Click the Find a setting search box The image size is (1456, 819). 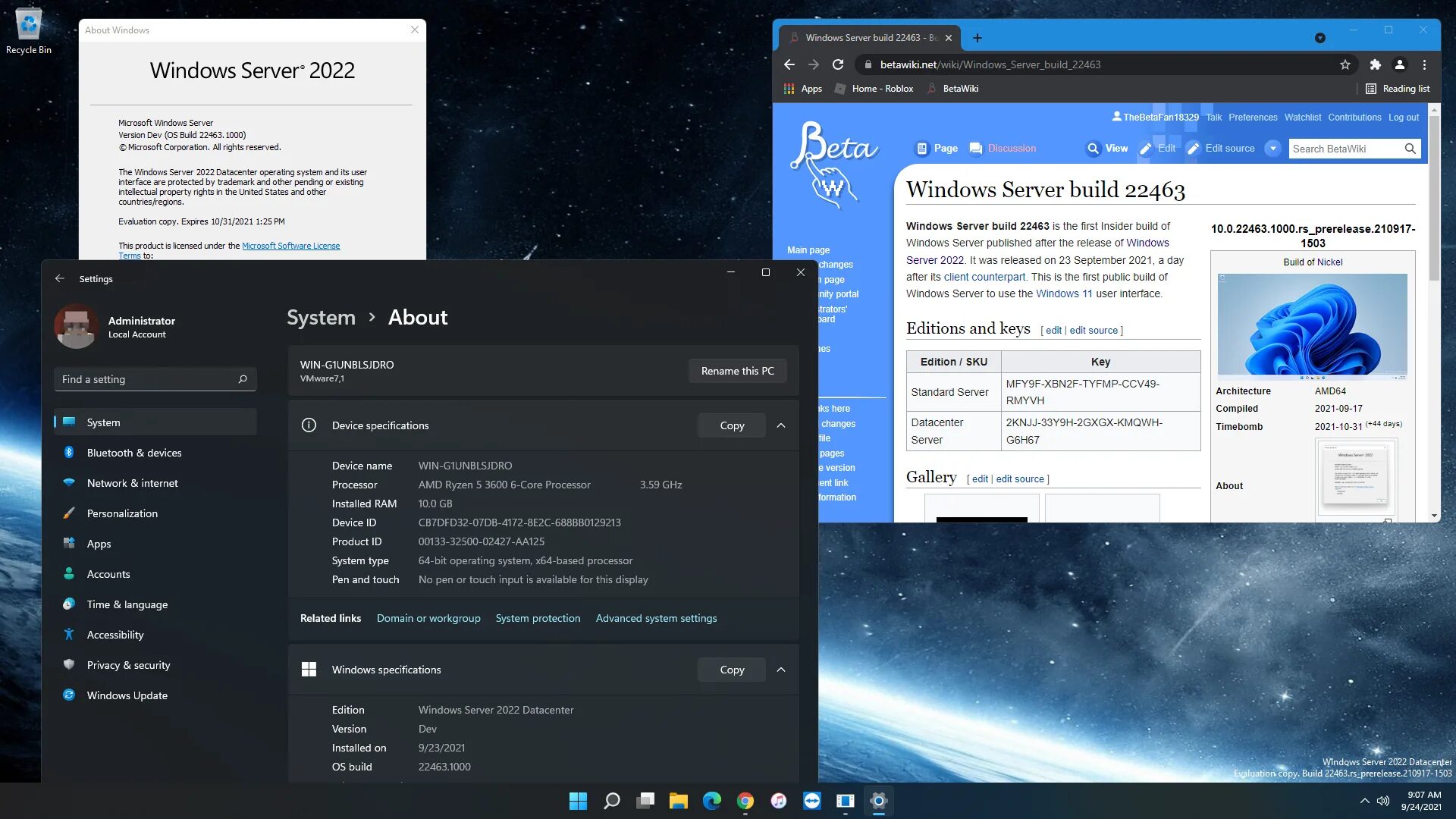pos(155,379)
